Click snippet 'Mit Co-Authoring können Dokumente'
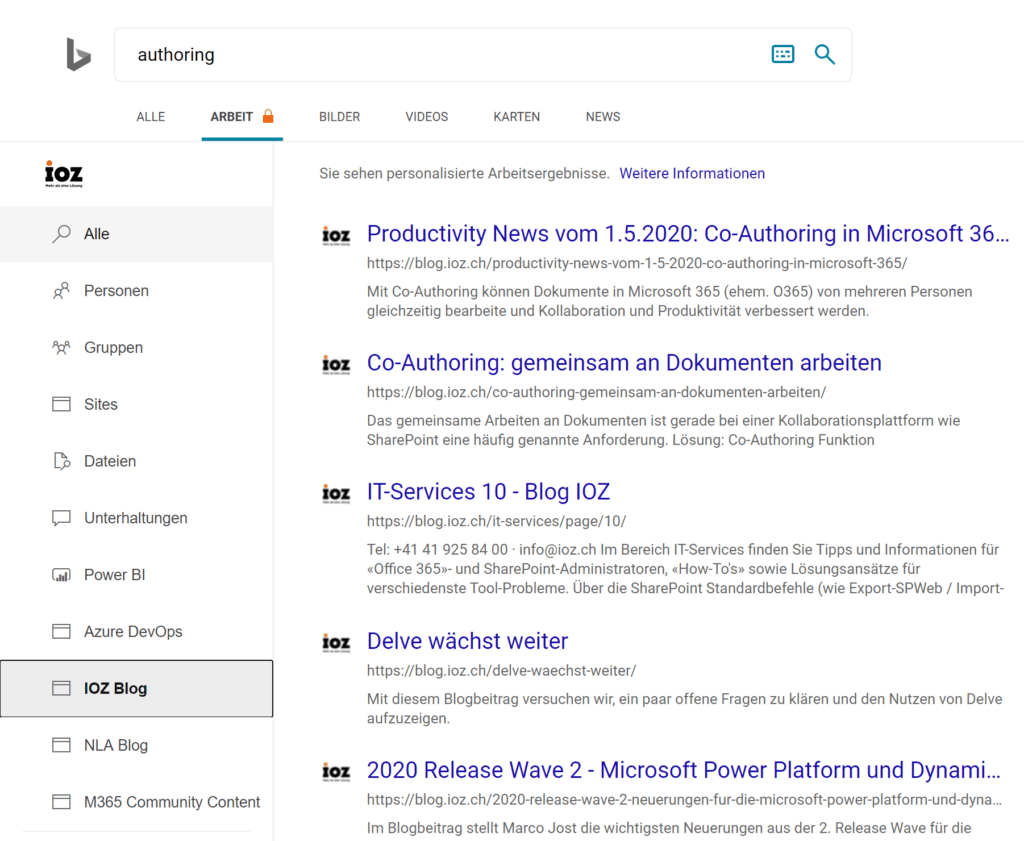The image size is (1024, 841). click(x=669, y=301)
